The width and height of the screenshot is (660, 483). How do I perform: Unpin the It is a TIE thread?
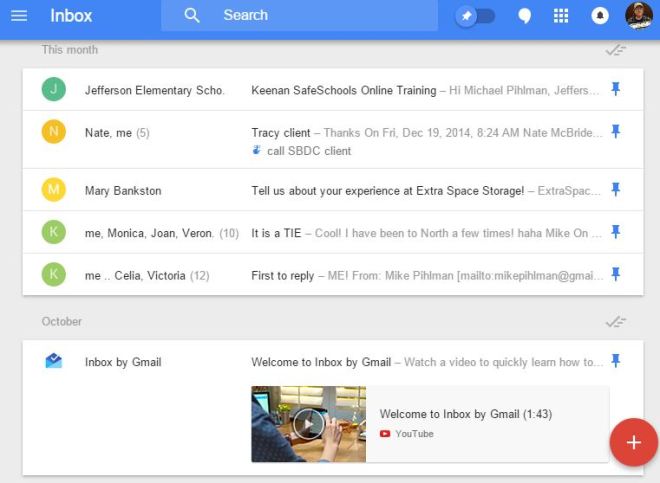point(616,232)
